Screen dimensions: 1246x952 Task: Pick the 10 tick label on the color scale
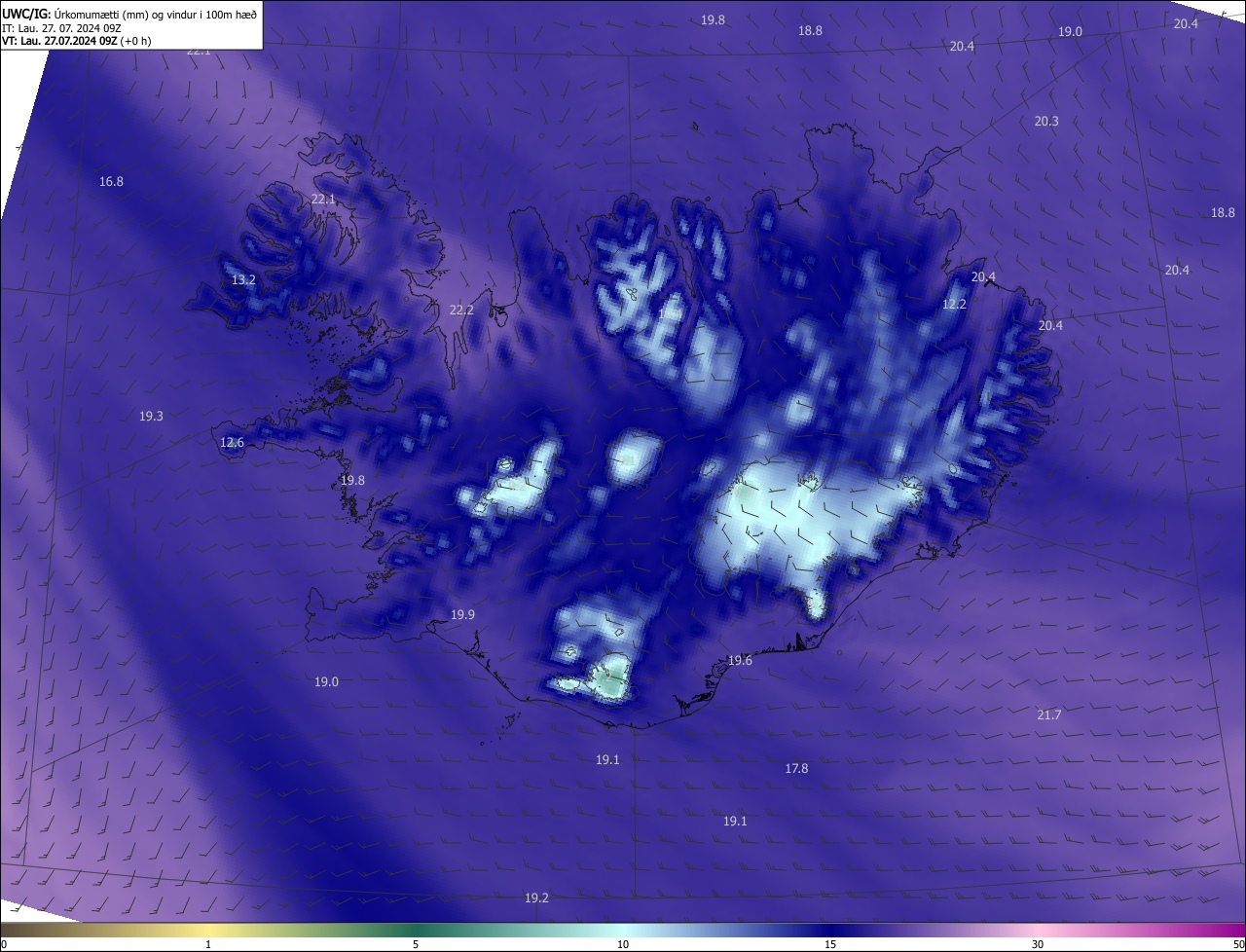(x=623, y=944)
